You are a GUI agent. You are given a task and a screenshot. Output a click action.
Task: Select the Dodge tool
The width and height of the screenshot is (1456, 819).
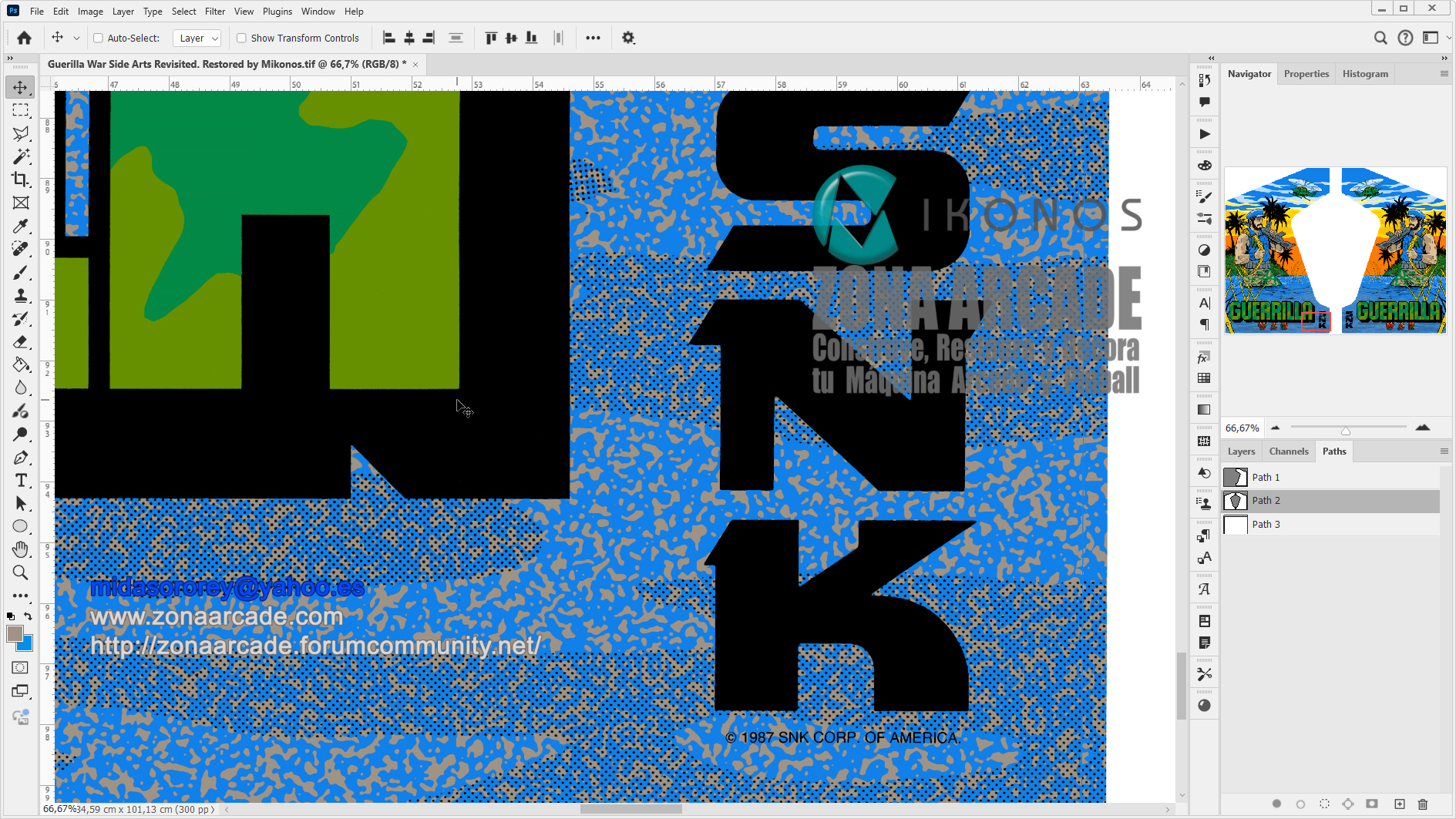pos(21,435)
